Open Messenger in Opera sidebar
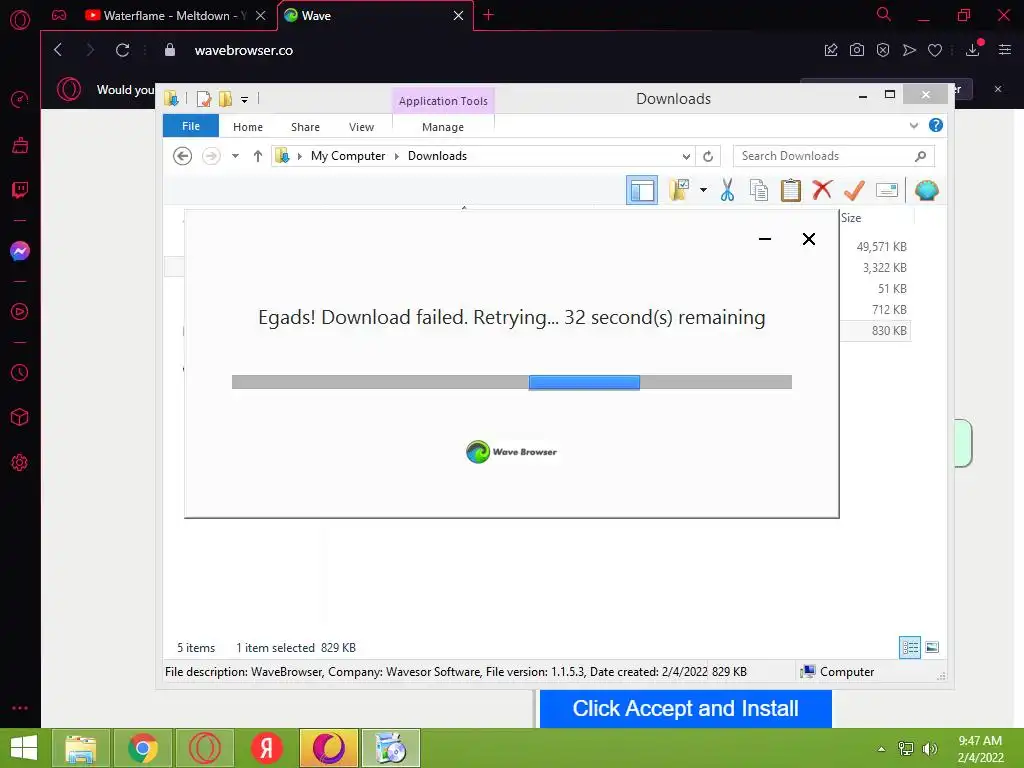The image size is (1024, 768). click(20, 251)
